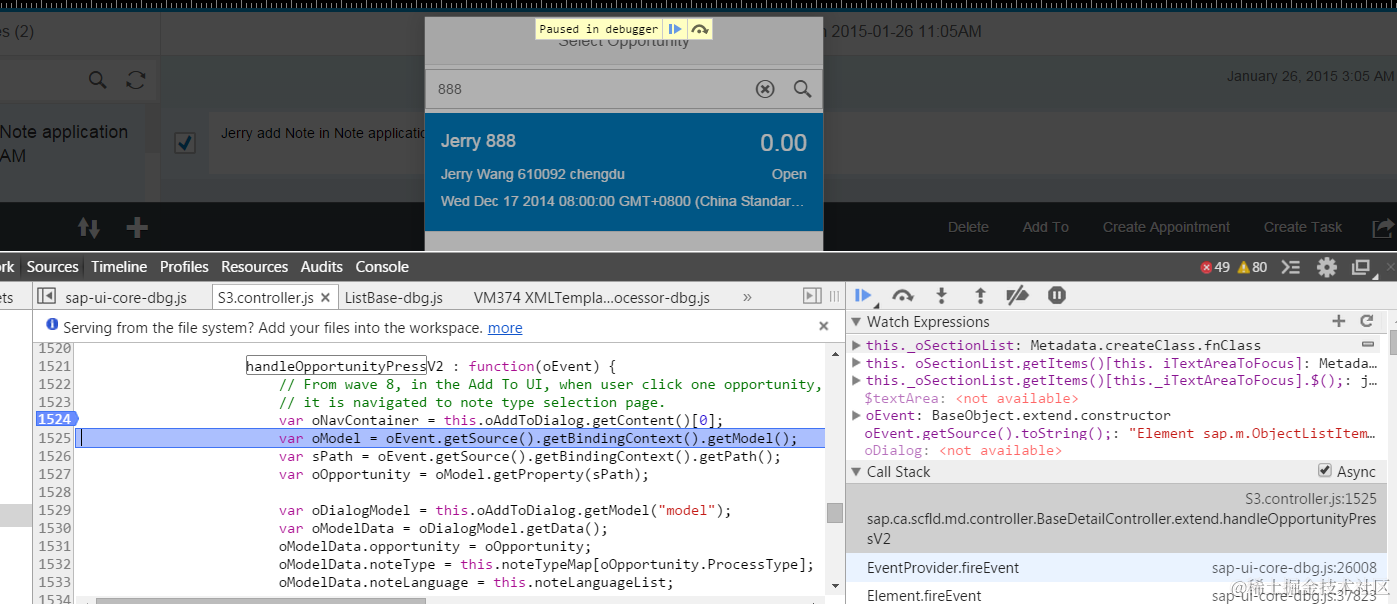1397x604 pixels.
Task: Click the 'more' workspace link
Action: pos(505,327)
